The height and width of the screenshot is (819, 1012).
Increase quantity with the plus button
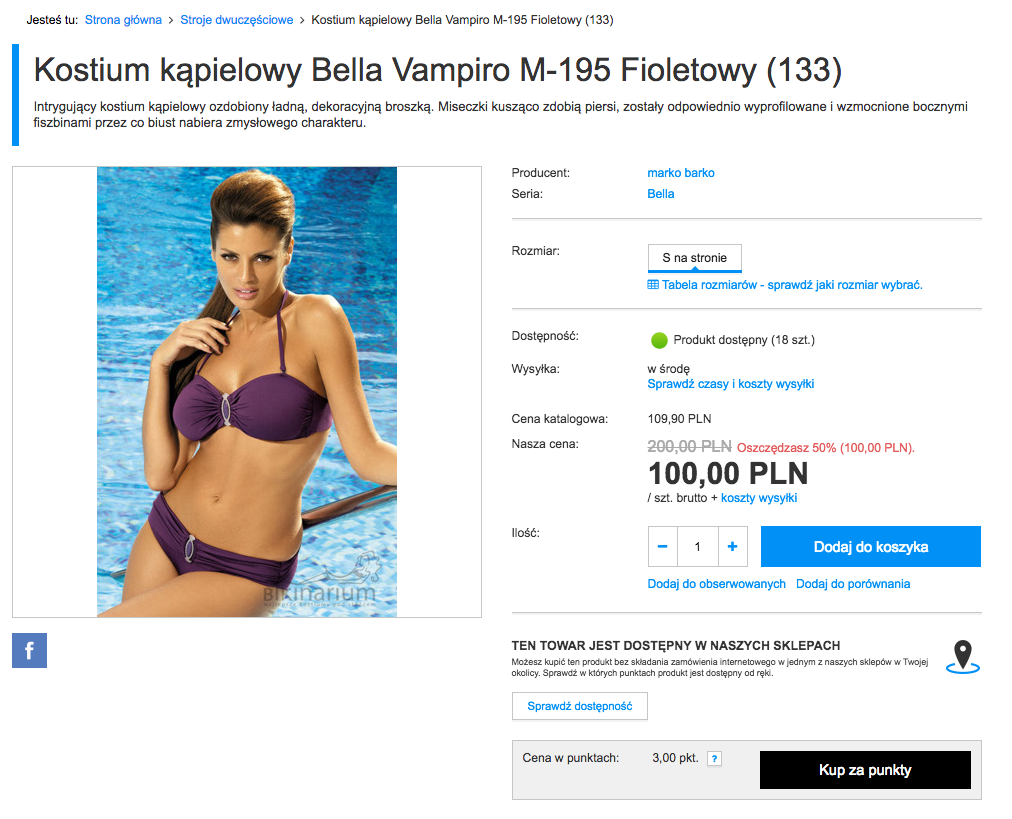click(733, 547)
